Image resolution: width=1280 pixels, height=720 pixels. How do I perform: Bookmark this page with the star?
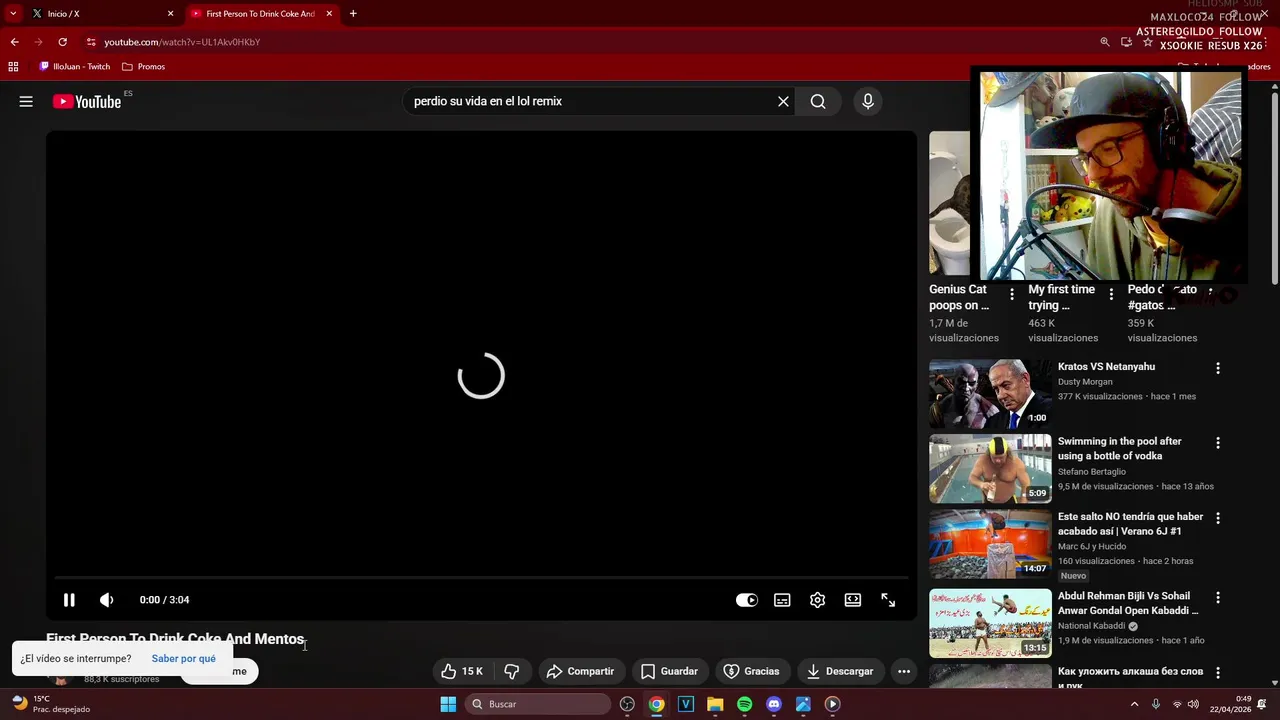[1148, 42]
